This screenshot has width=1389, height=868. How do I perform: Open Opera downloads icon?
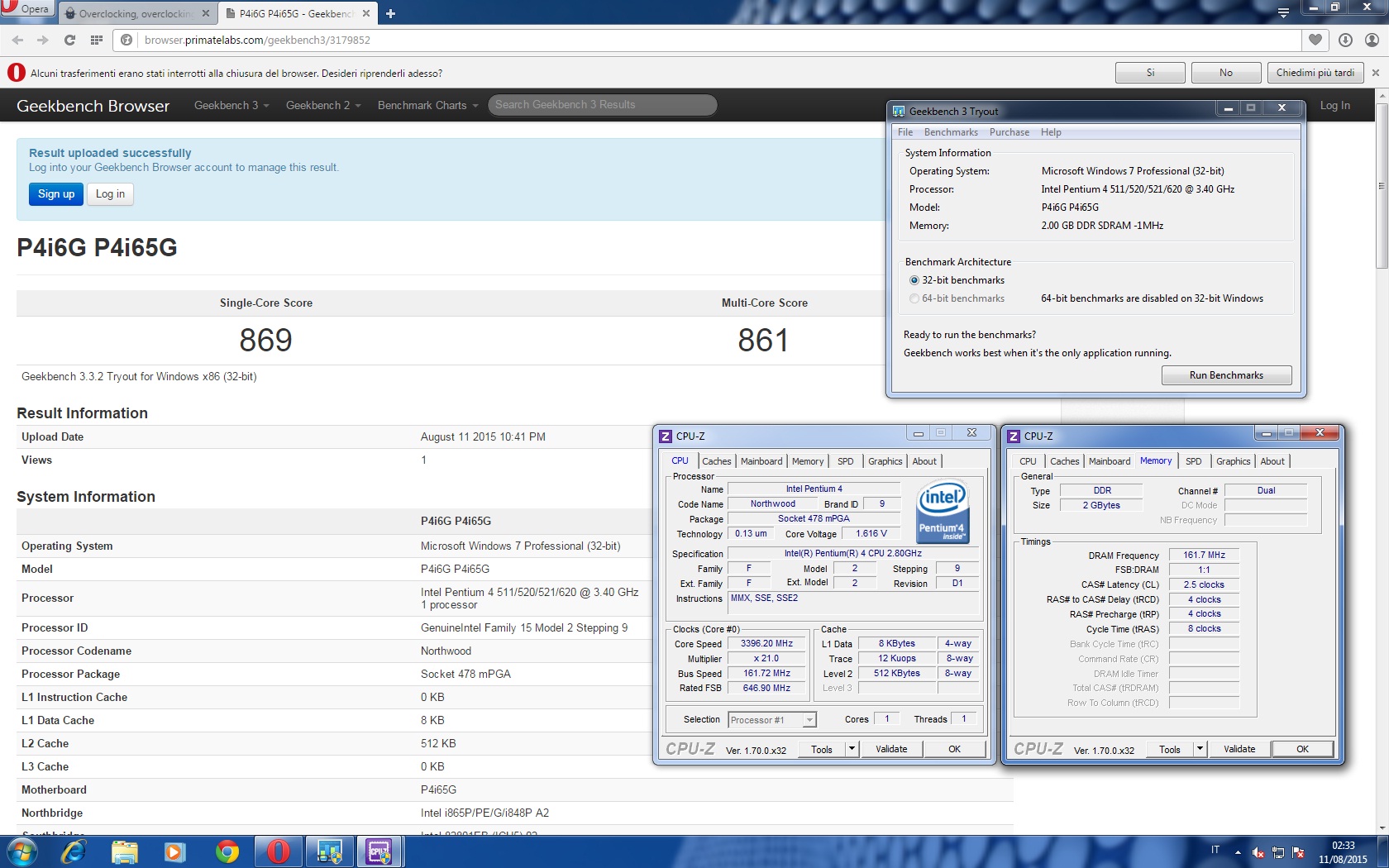point(1345,40)
